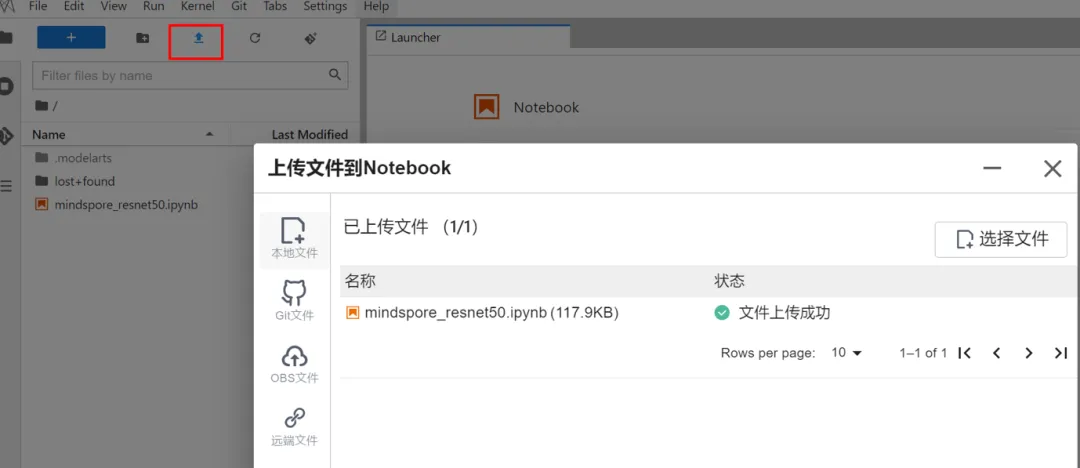
Task: Click the Filter files by name field
Action: pyautogui.click(x=180, y=75)
